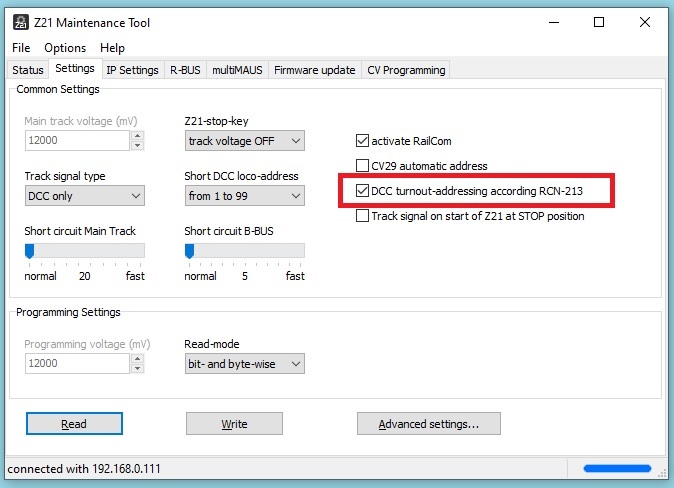
Task: Open Short DCC loco-address dropdown
Action: [244, 196]
